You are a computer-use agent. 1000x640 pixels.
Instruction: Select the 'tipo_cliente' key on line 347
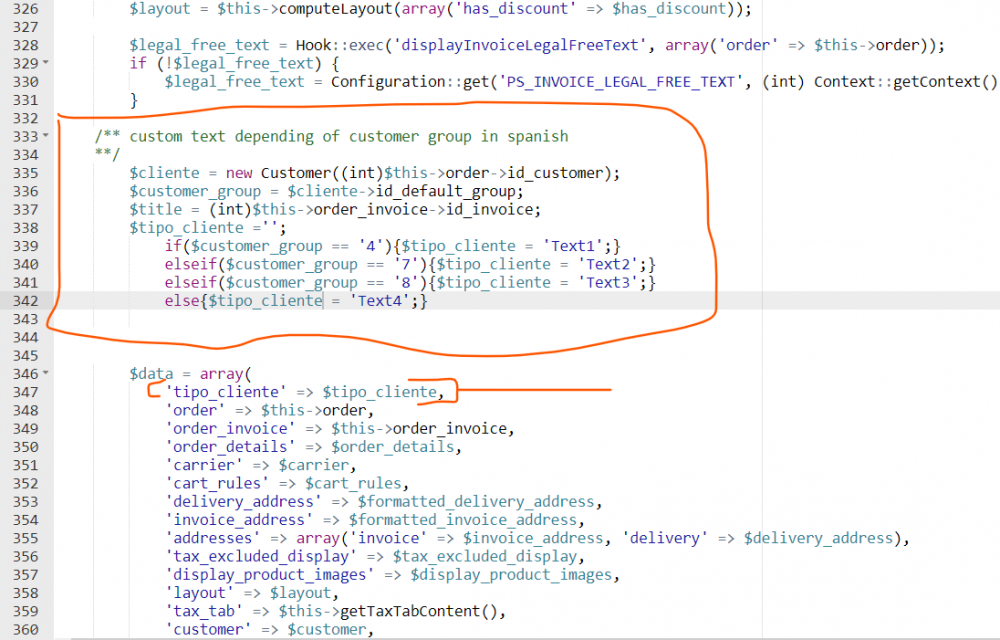(x=226, y=391)
